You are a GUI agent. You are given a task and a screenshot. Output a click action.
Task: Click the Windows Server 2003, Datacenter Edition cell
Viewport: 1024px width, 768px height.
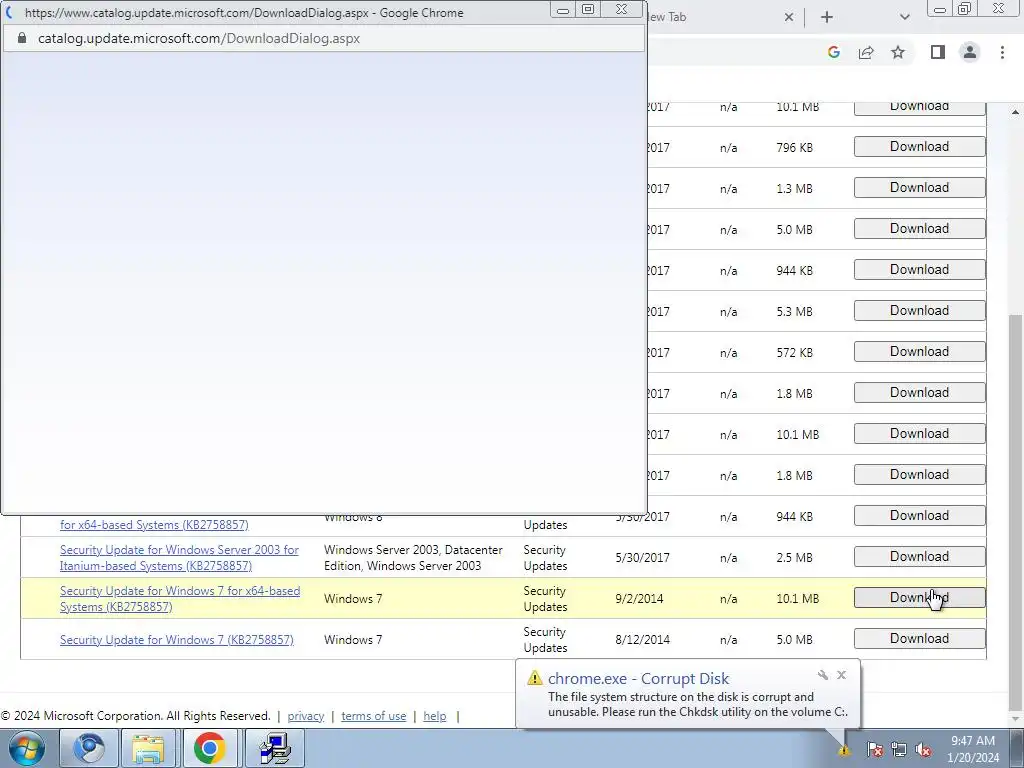413,558
